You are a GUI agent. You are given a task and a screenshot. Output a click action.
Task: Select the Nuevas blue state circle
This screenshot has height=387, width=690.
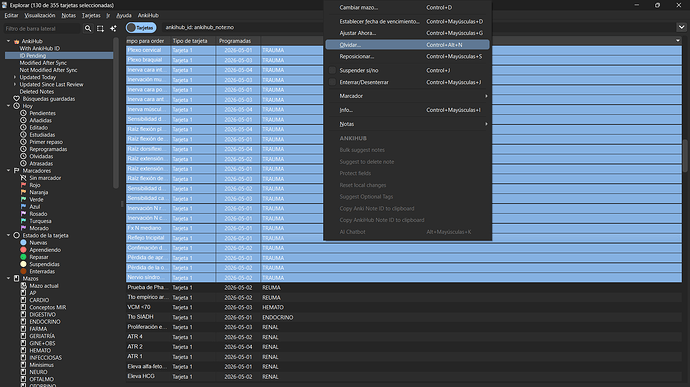point(23,243)
